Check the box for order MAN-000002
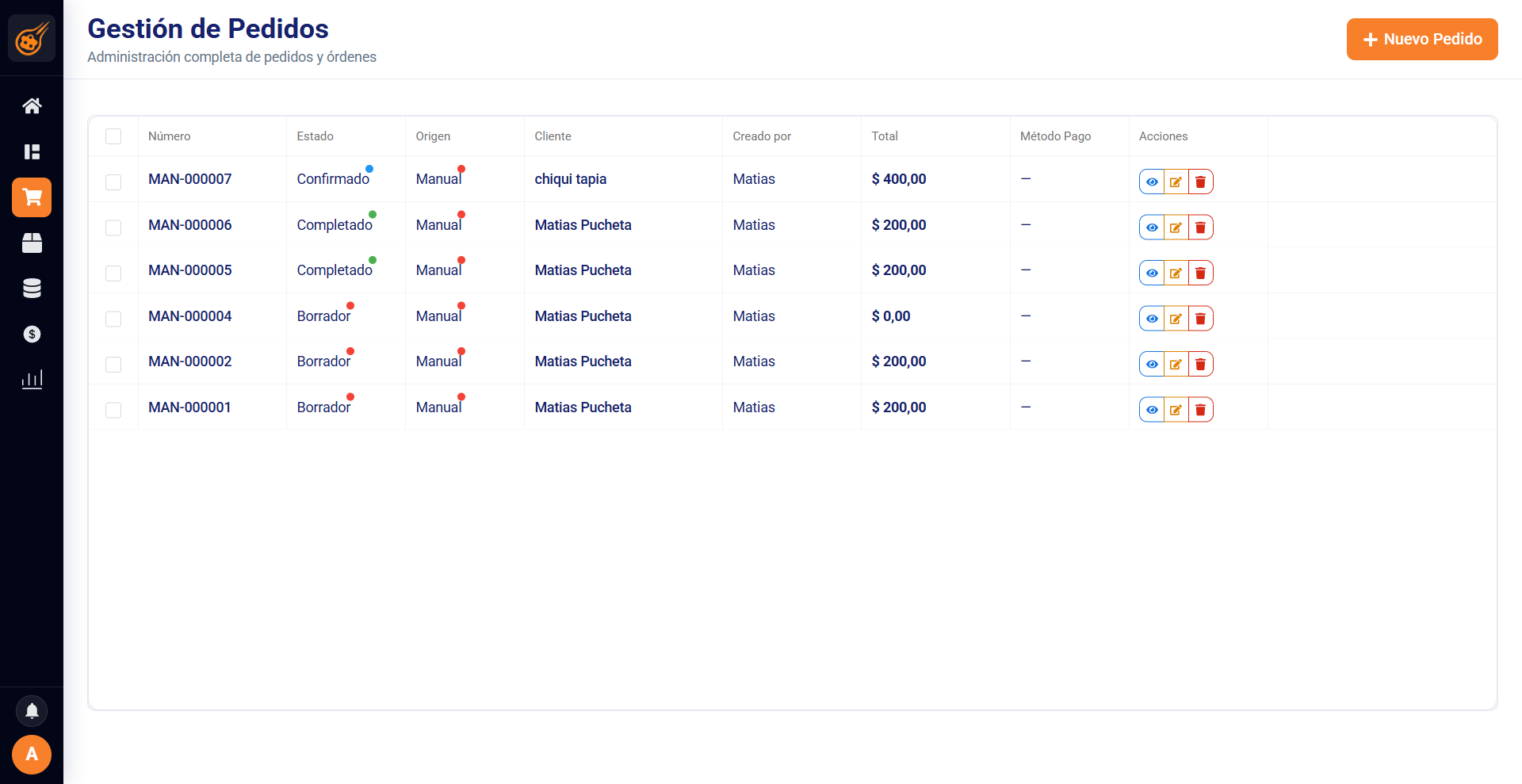The width and height of the screenshot is (1522, 784). pyautogui.click(x=113, y=364)
